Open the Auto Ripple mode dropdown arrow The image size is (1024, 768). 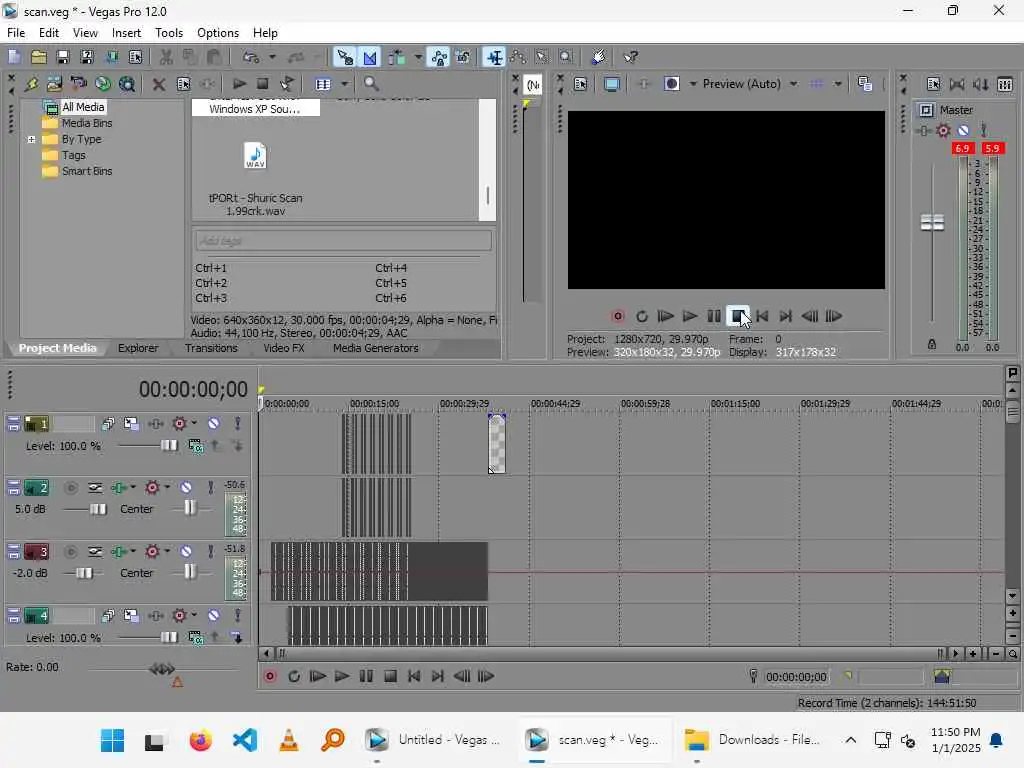coord(417,57)
